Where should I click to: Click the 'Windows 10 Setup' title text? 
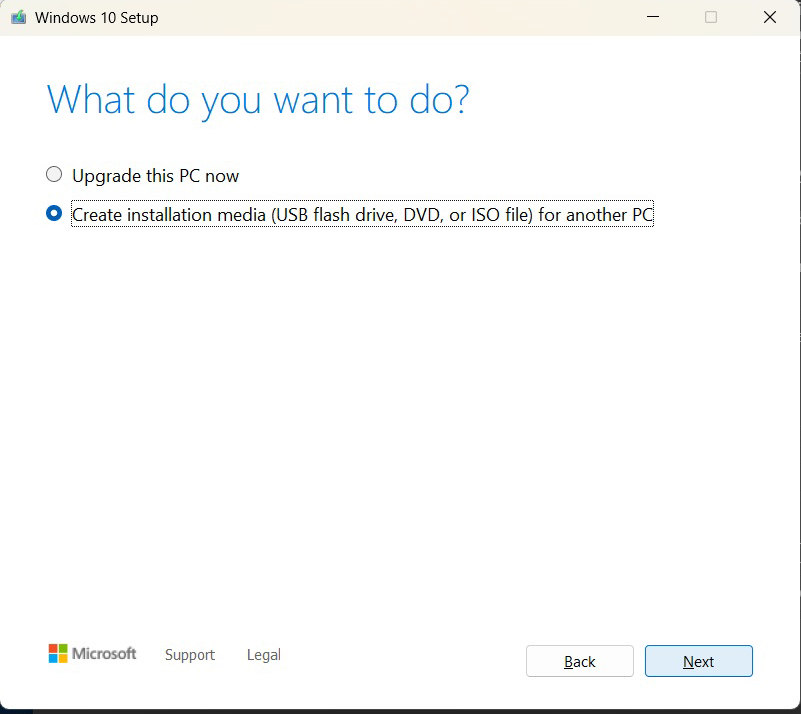click(97, 18)
